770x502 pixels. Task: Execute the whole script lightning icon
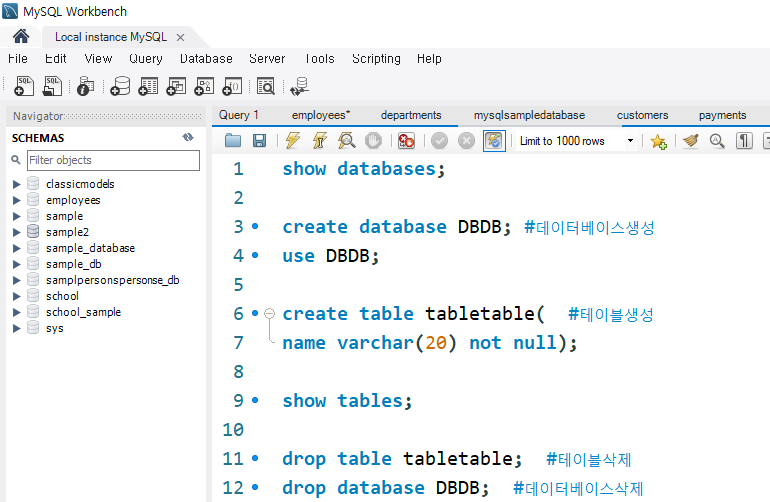pos(293,141)
